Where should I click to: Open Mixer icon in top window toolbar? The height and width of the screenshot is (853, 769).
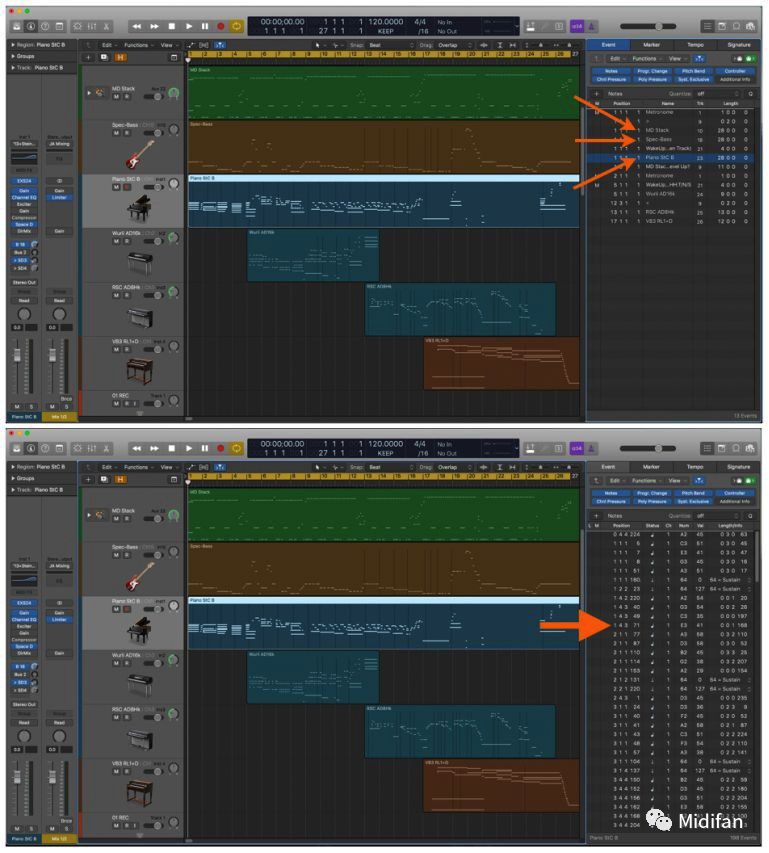pyautogui.click(x=92, y=26)
